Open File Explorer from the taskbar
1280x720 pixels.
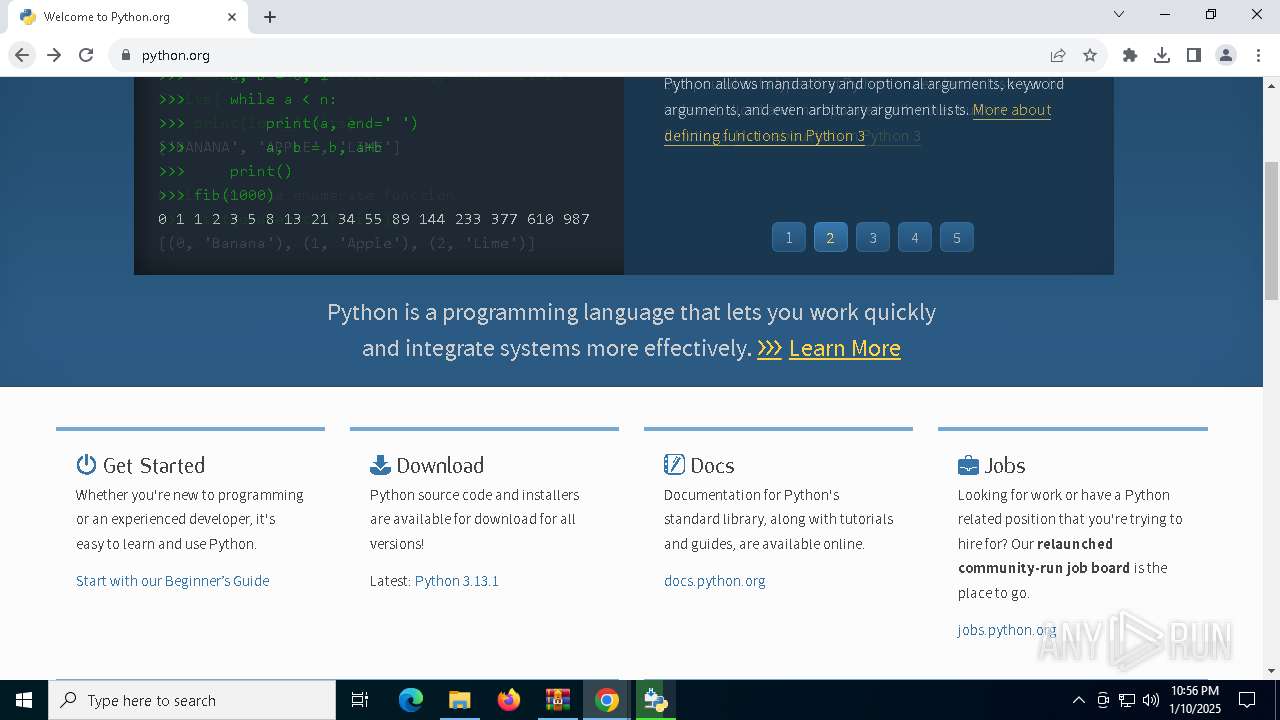[459, 700]
